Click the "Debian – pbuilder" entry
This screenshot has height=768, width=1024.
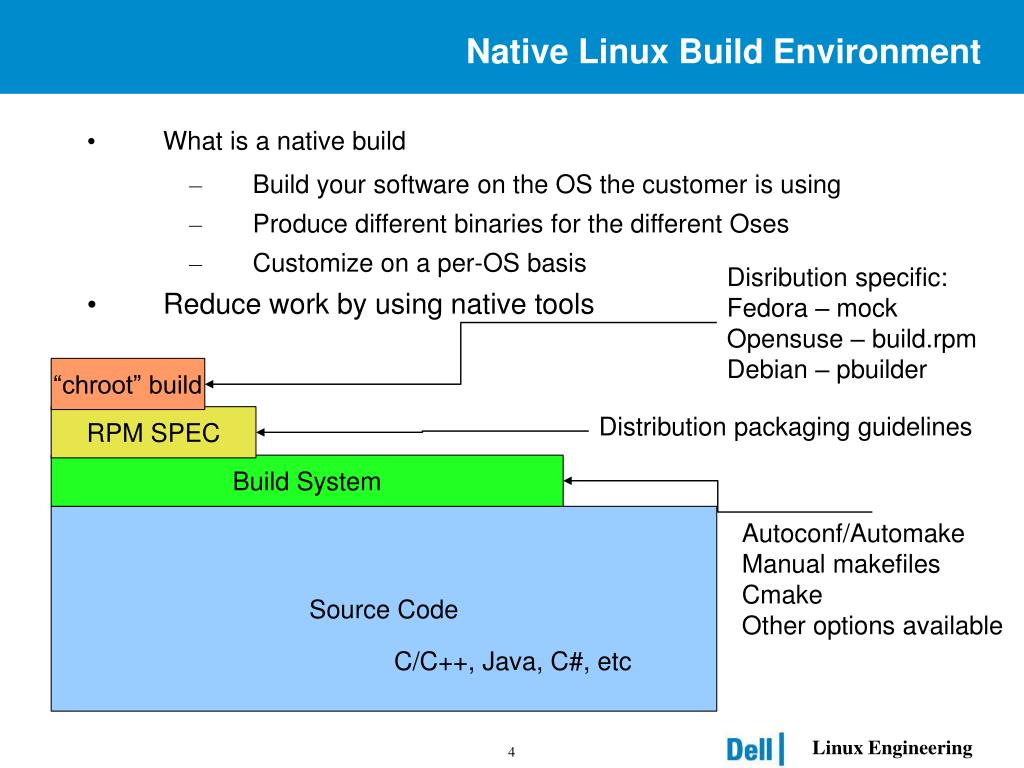point(826,370)
